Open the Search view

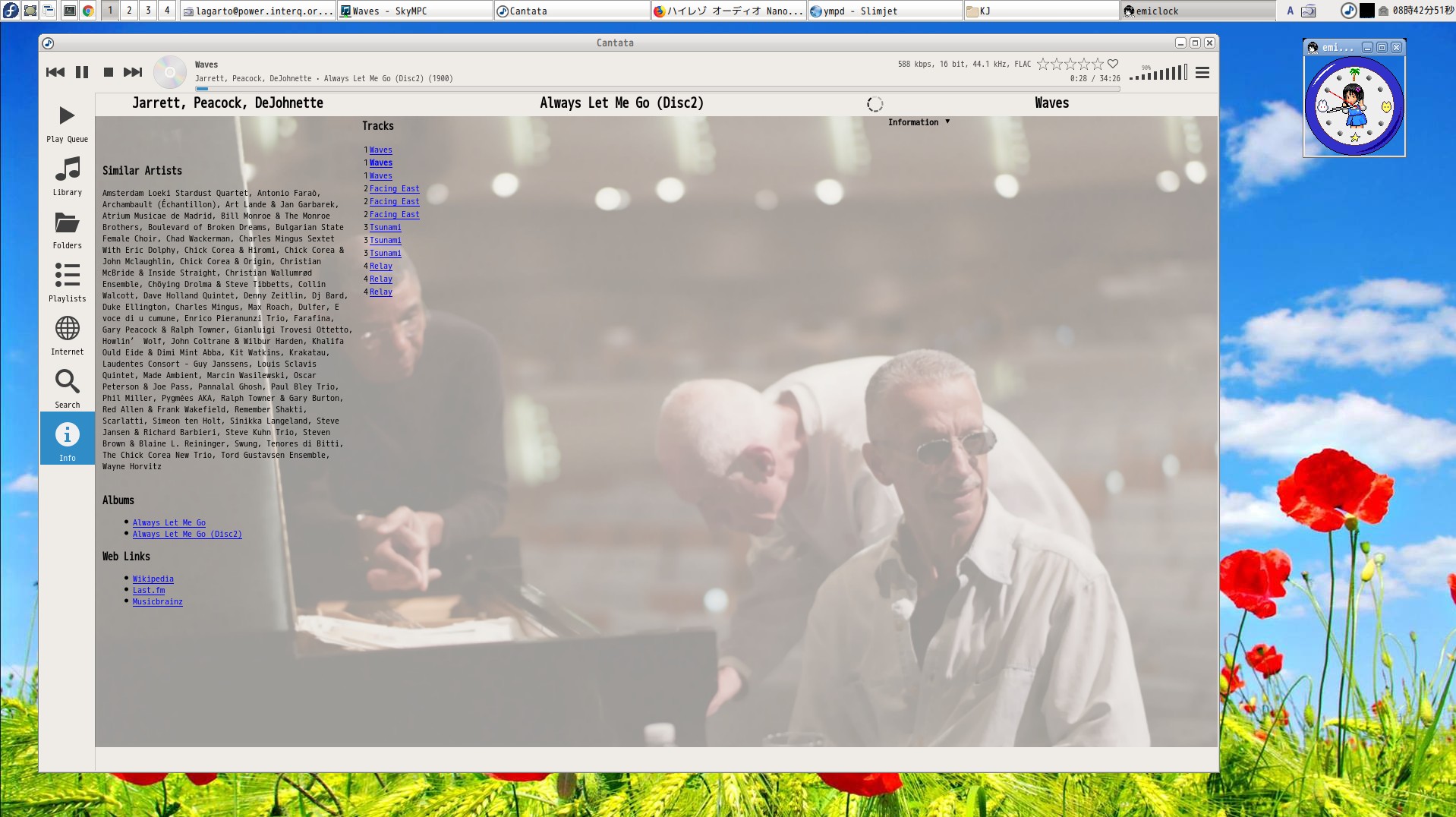[67, 389]
